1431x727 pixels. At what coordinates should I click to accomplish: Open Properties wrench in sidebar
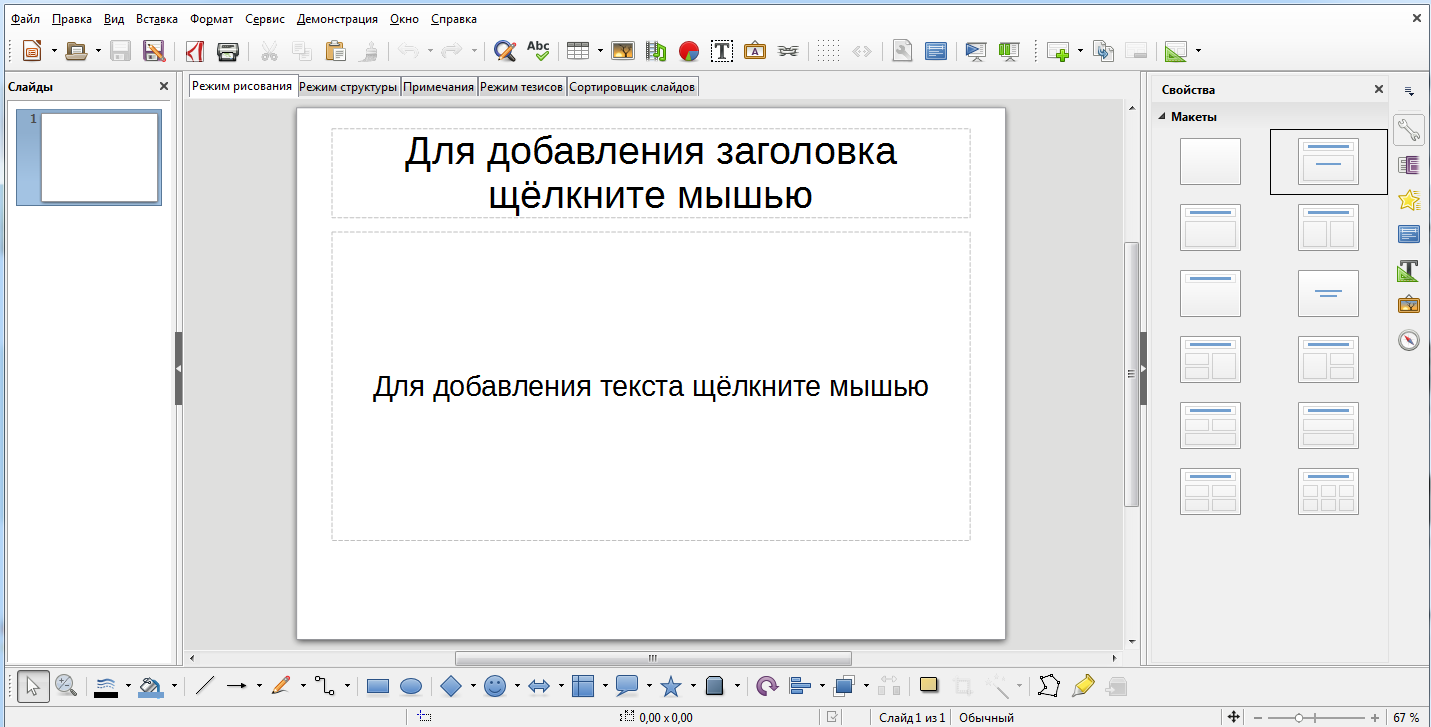click(x=1409, y=129)
